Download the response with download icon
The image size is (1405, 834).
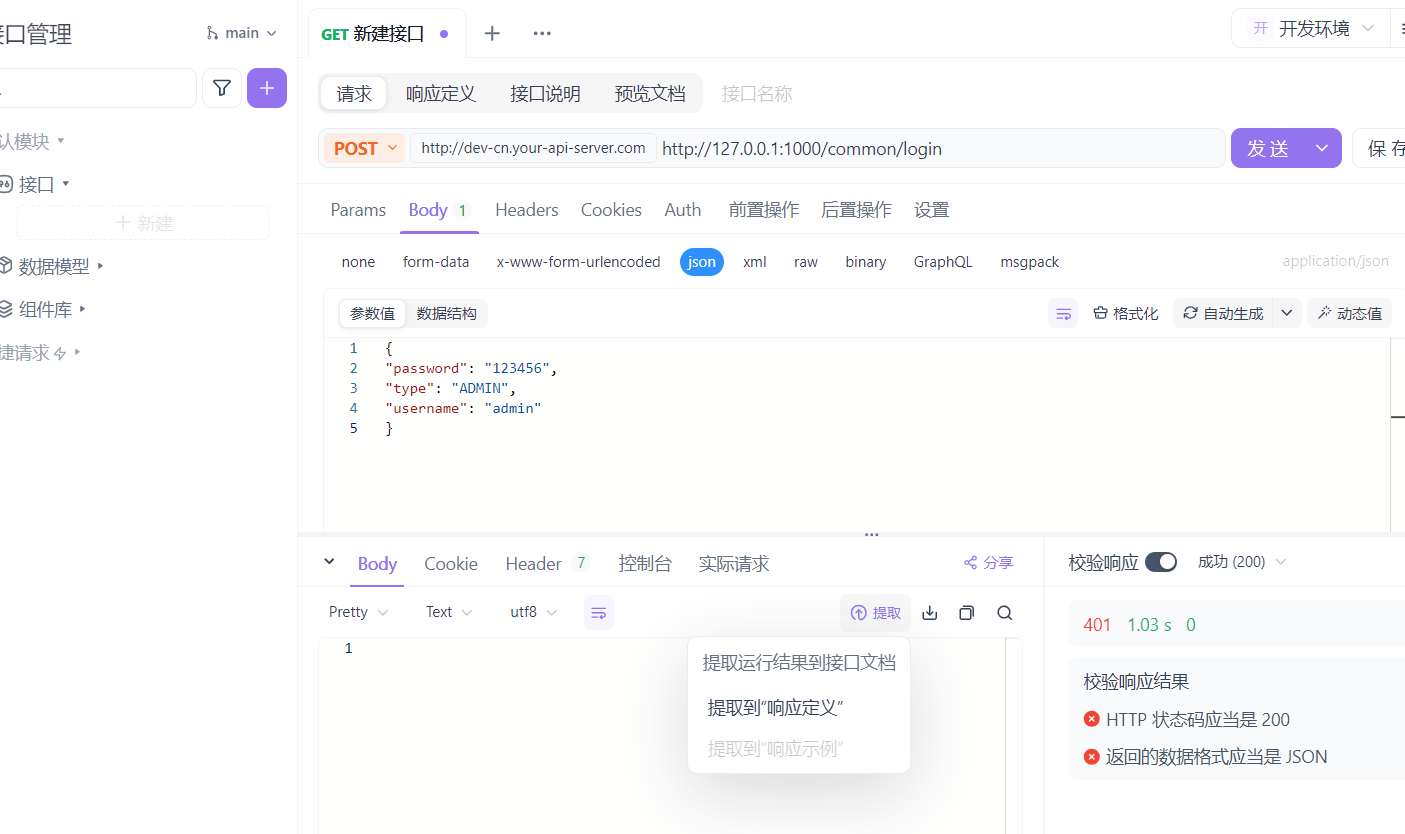click(x=930, y=613)
